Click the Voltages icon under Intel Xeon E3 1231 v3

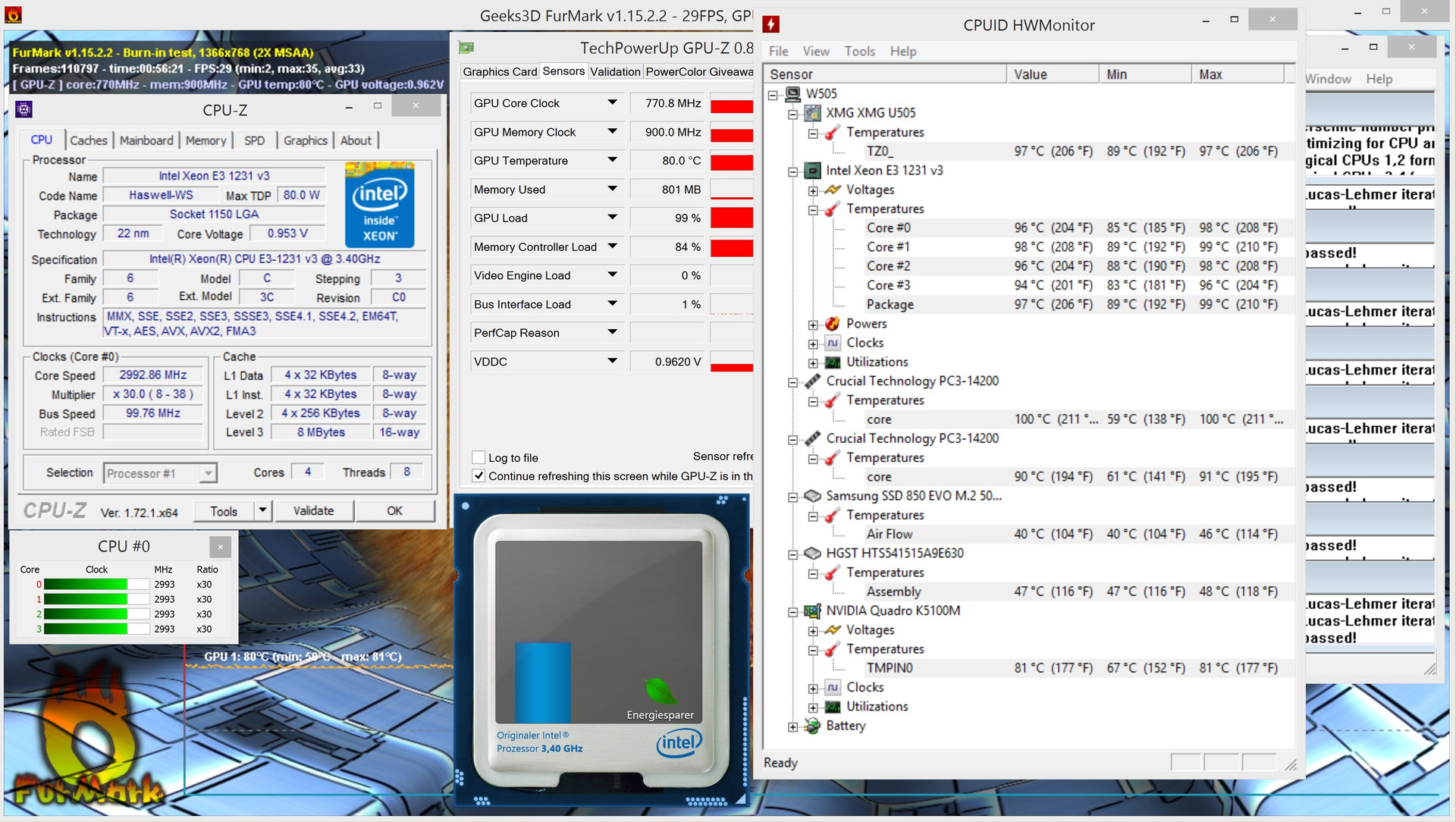pos(833,190)
